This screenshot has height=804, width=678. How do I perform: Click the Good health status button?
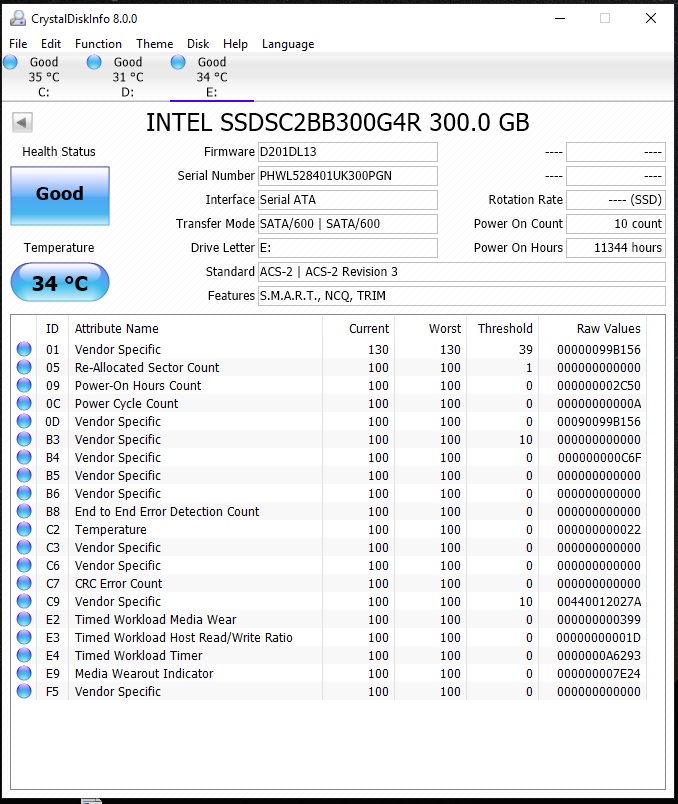pyautogui.click(x=60, y=194)
